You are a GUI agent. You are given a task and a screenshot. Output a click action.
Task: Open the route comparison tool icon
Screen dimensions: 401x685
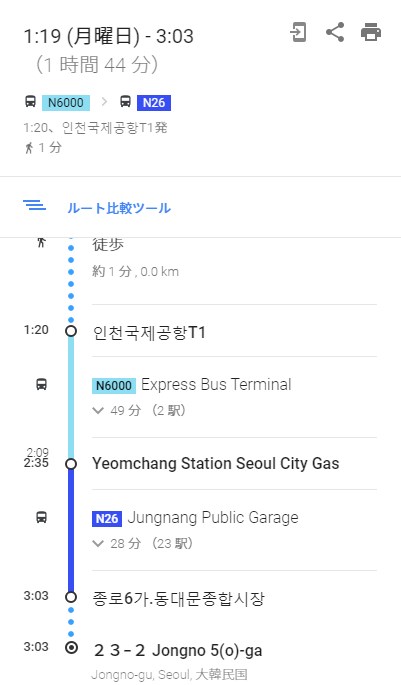tap(34, 205)
